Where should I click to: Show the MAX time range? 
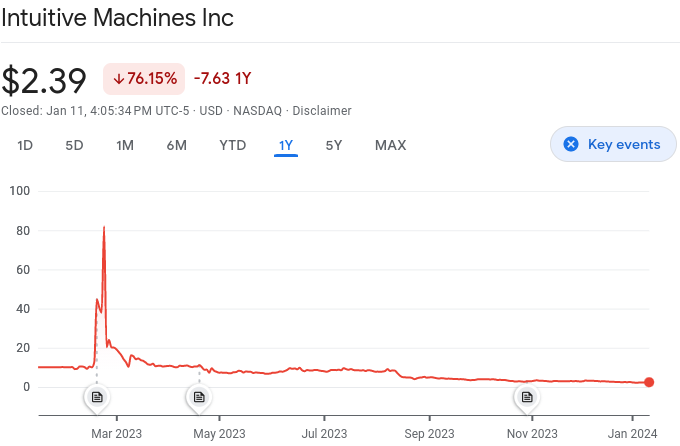tap(390, 145)
